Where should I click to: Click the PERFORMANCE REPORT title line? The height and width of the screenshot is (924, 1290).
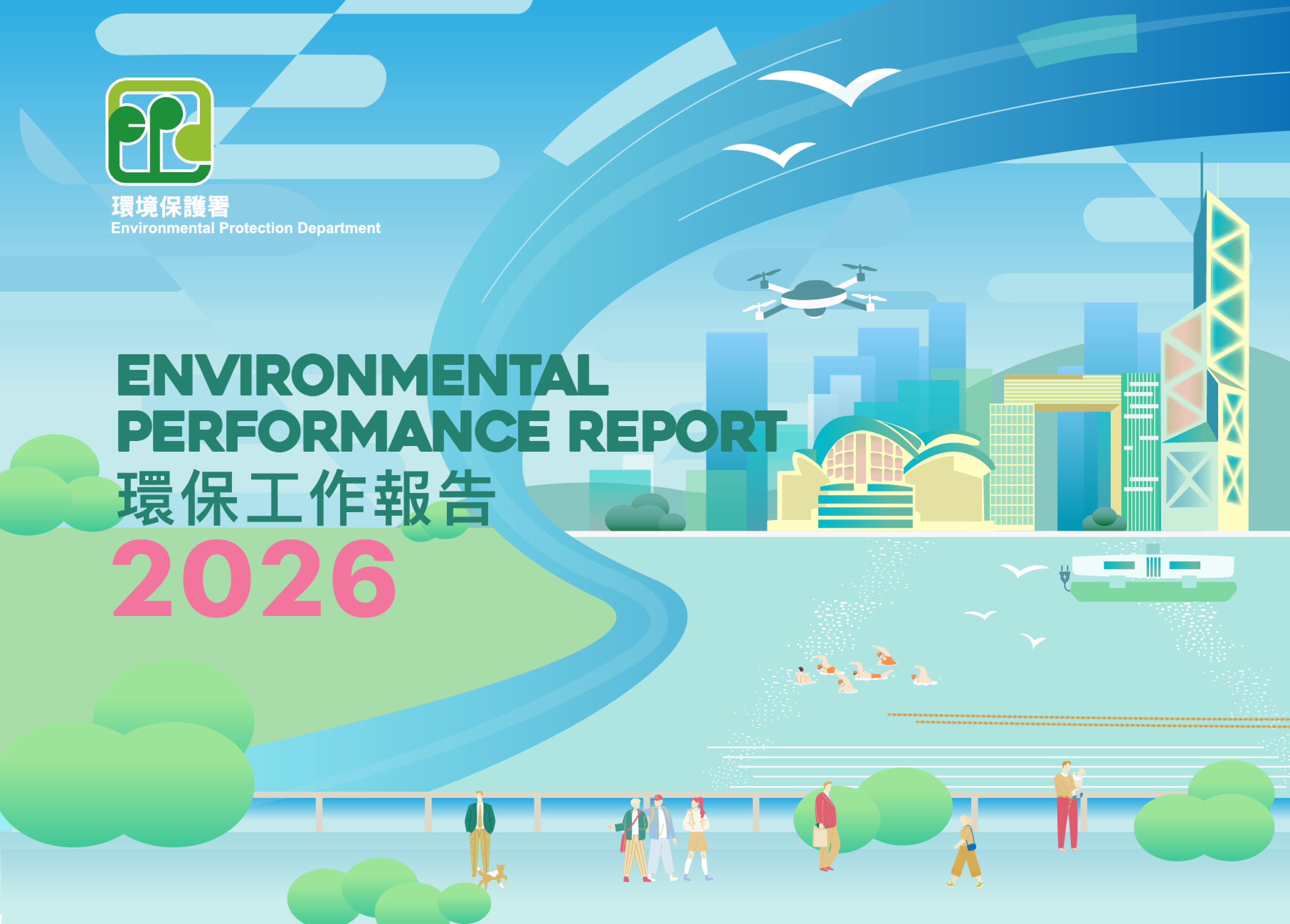[452, 431]
